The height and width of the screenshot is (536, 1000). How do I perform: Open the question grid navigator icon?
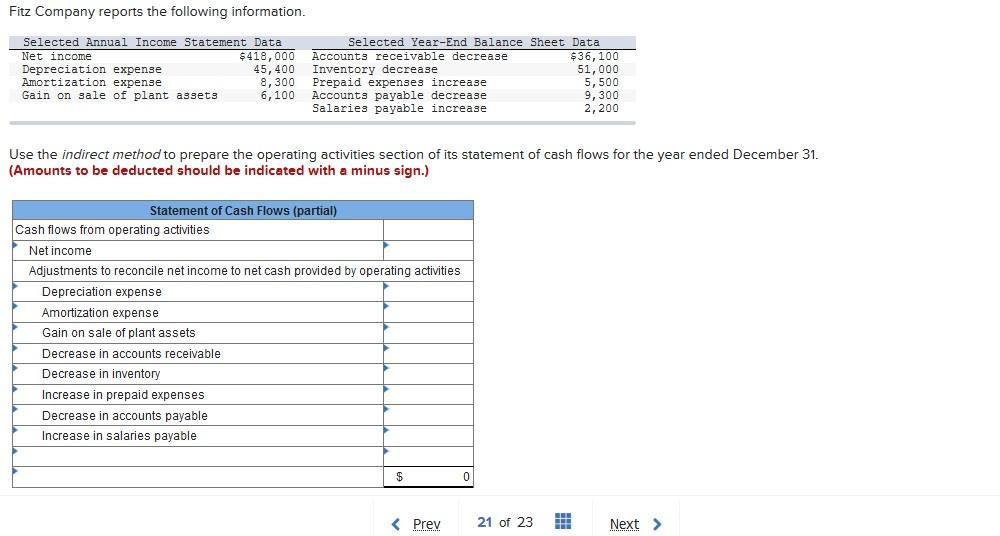tap(562, 521)
